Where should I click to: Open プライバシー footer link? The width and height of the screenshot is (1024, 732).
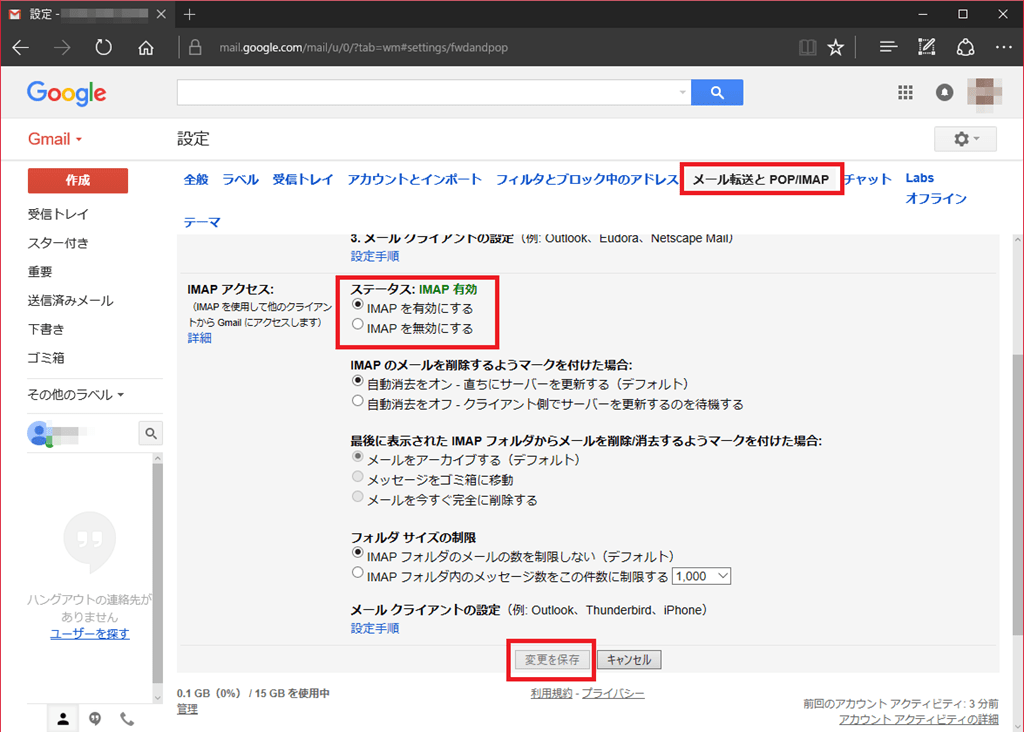[x=613, y=693]
